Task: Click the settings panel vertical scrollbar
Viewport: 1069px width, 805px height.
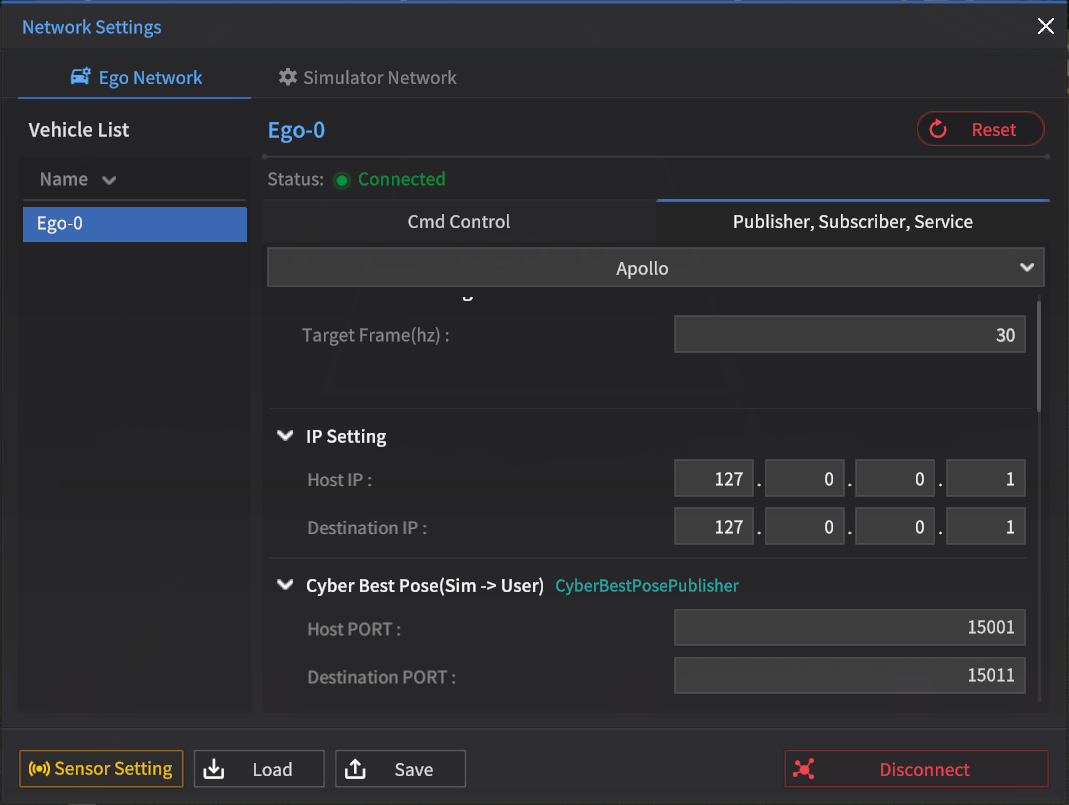Action: point(1039,355)
